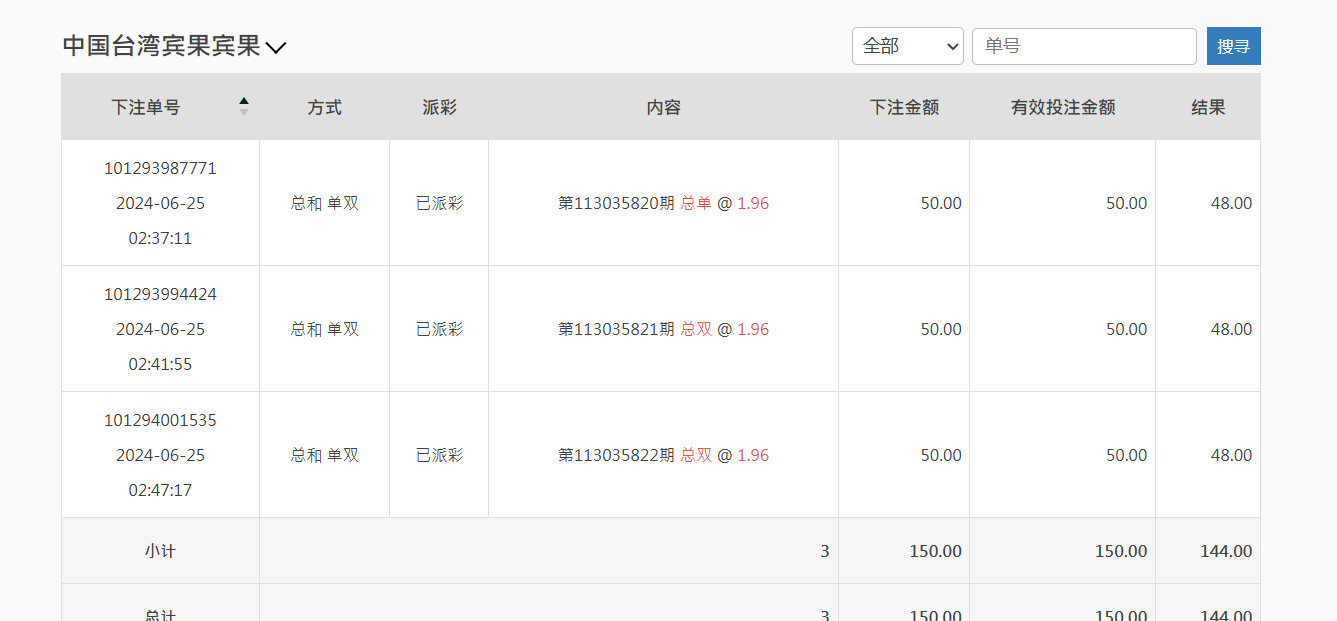Sort by the 下注单号 sort arrows icon

244,106
